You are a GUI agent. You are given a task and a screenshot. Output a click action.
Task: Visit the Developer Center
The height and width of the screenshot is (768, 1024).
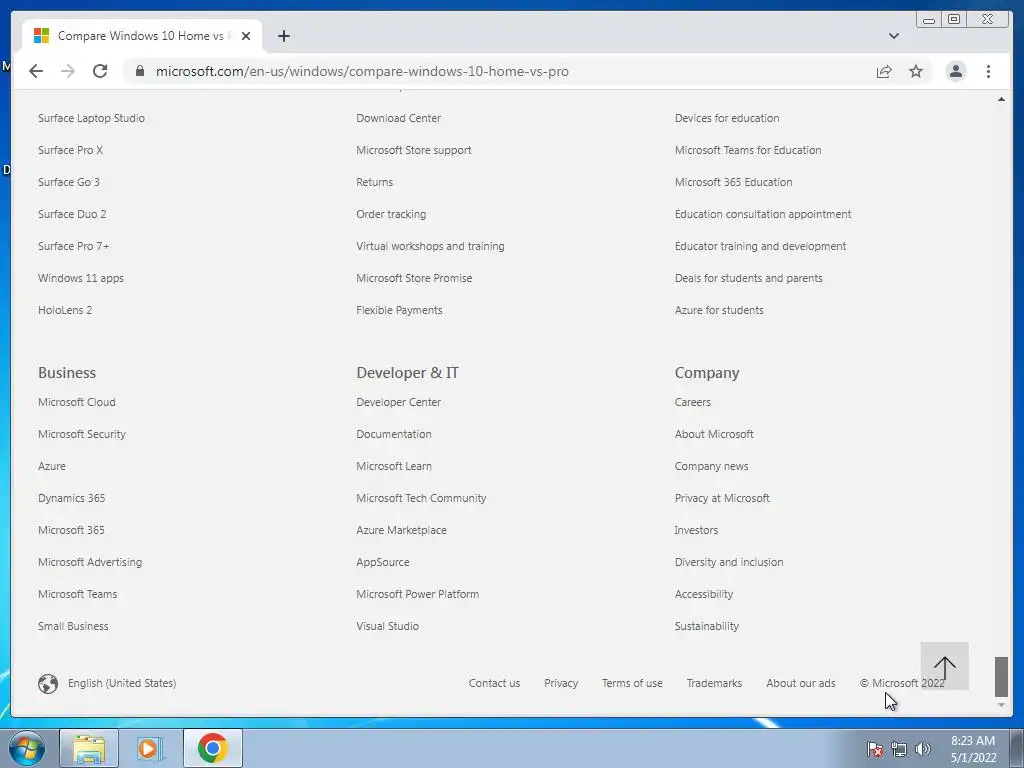pyautogui.click(x=398, y=402)
